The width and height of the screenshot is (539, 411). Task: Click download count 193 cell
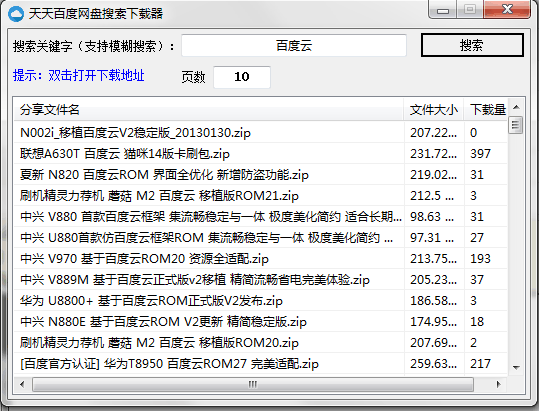480,258
